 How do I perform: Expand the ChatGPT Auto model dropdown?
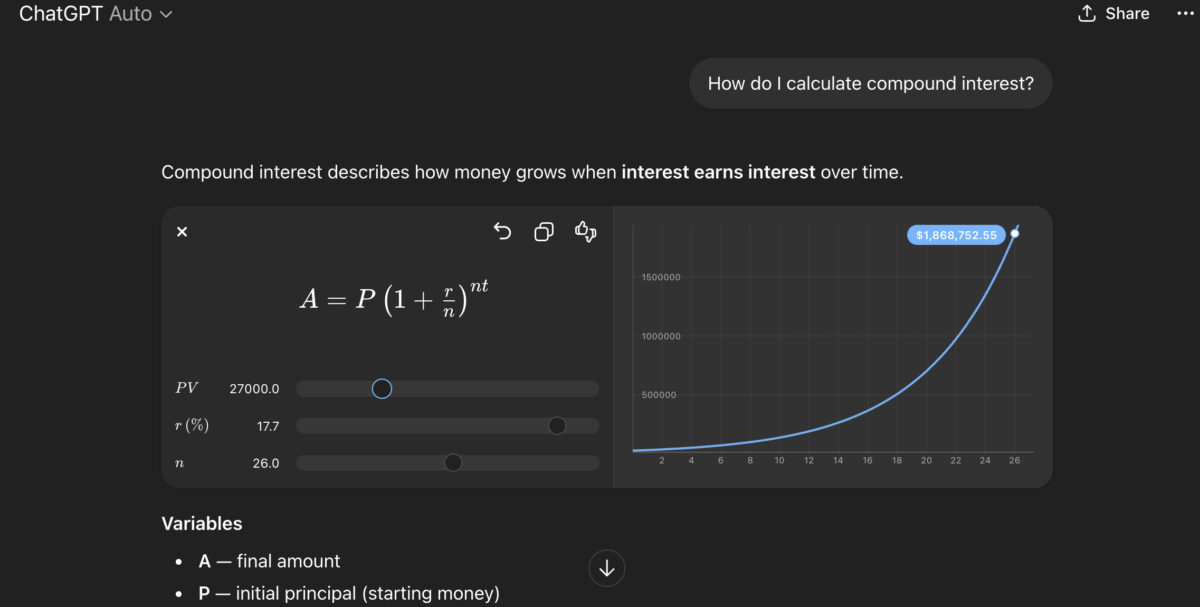coord(165,14)
